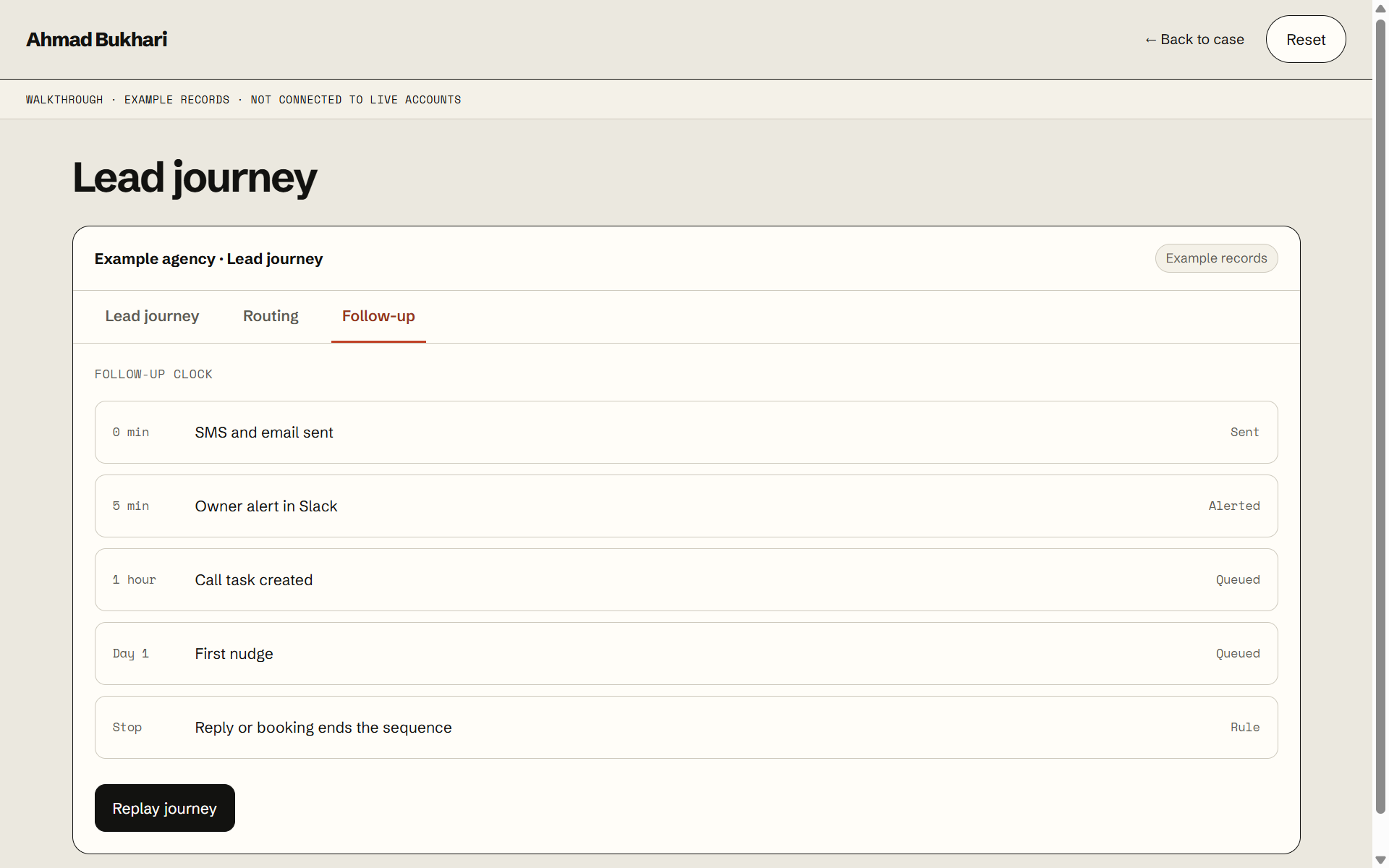Click the Reset button
The height and width of the screenshot is (868, 1389).
[1305, 39]
